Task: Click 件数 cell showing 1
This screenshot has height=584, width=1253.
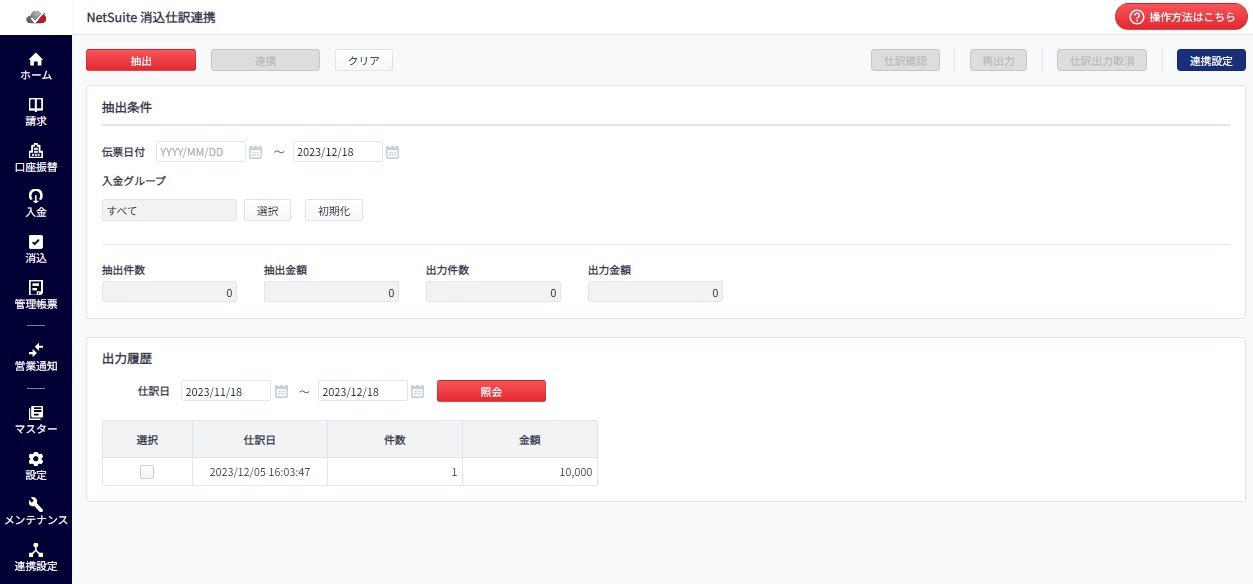Action: tap(395, 472)
